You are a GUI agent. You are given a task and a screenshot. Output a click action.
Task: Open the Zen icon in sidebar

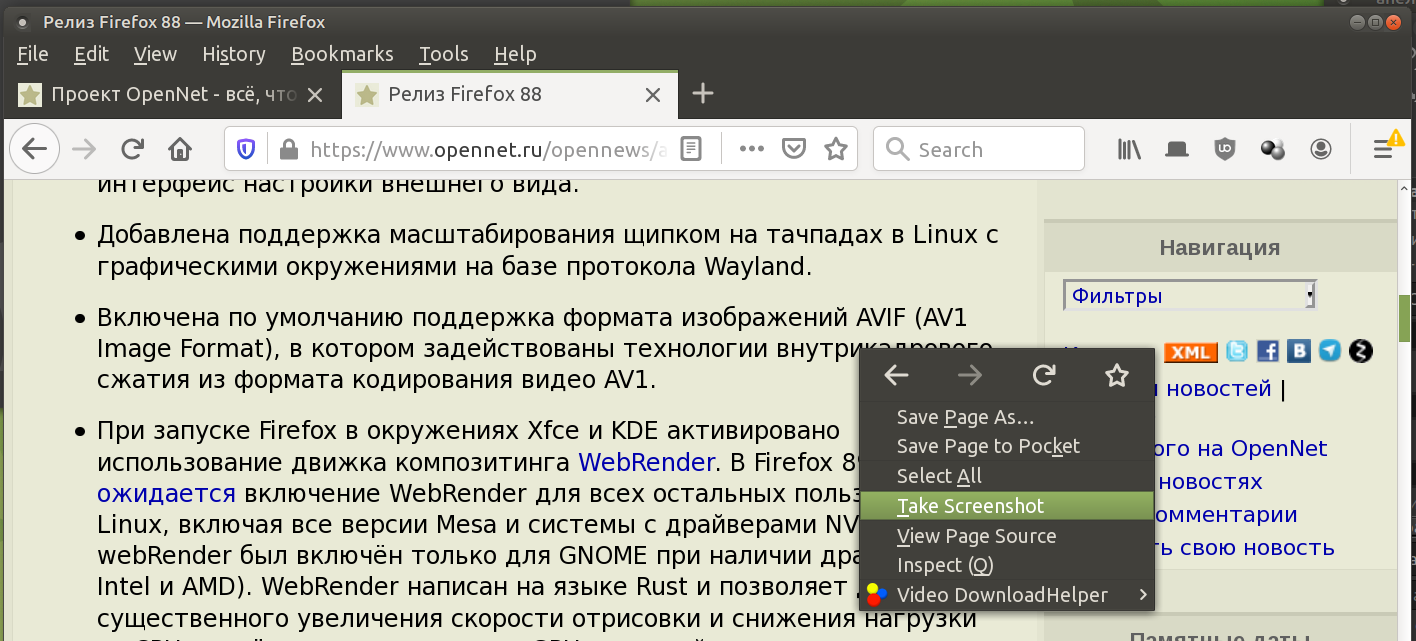[1361, 351]
